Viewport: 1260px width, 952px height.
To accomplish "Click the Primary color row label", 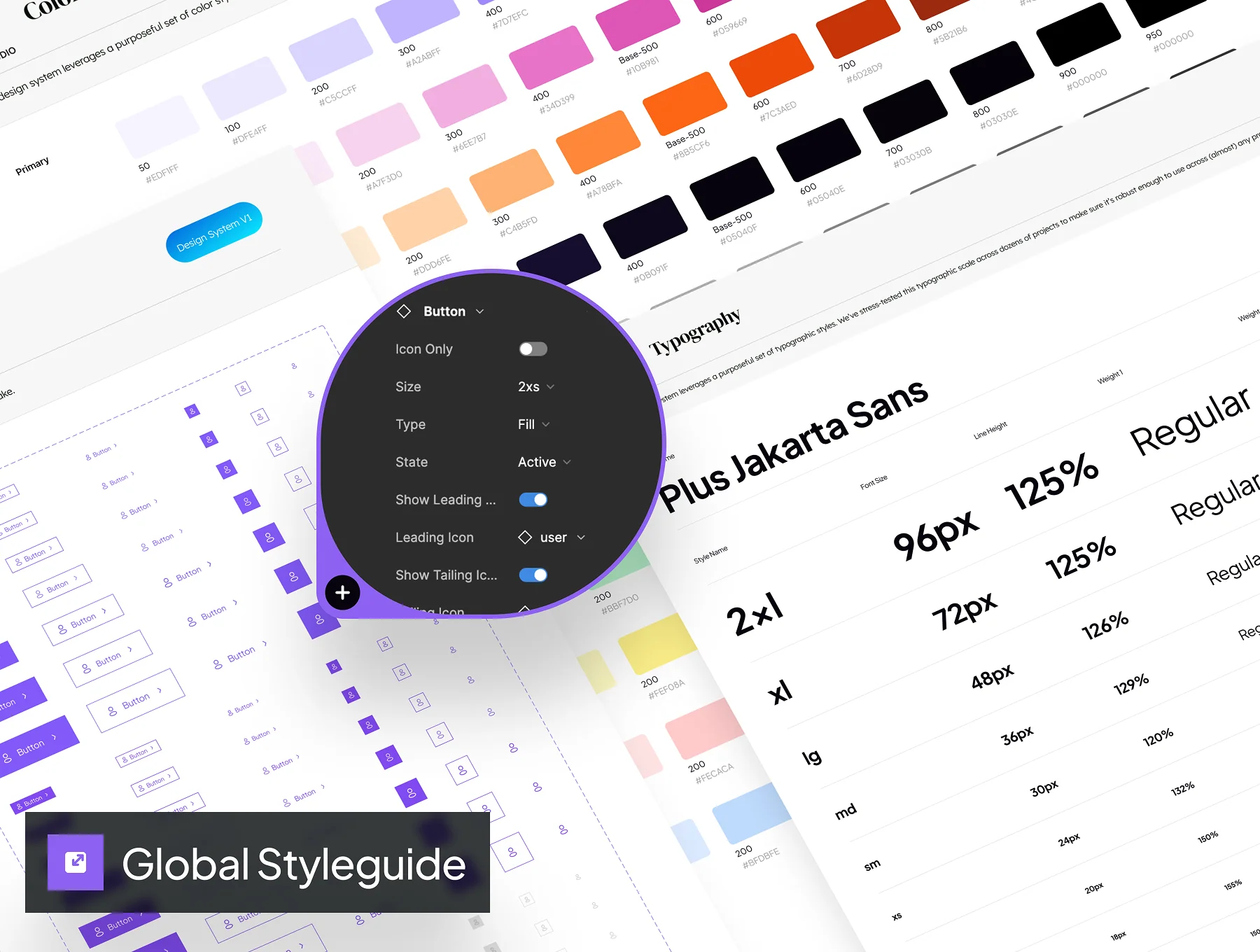I will click(32, 166).
